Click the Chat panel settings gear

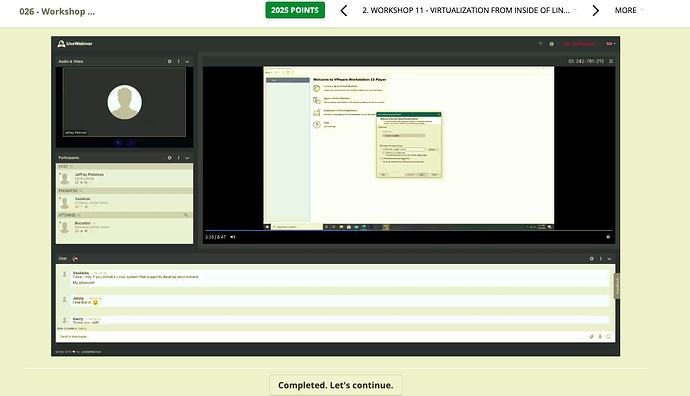coord(591,259)
